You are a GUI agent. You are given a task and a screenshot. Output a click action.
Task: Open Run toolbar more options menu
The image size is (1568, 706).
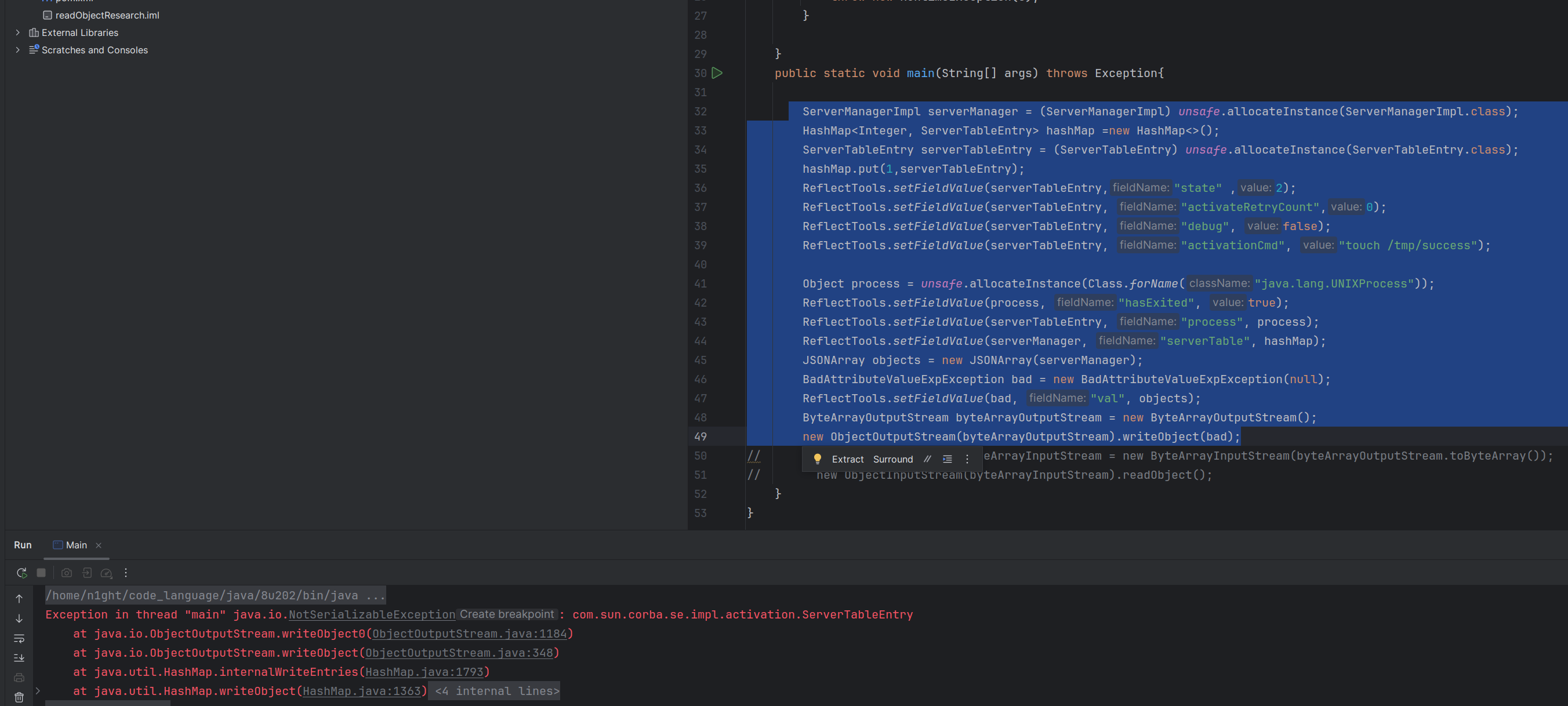point(126,573)
